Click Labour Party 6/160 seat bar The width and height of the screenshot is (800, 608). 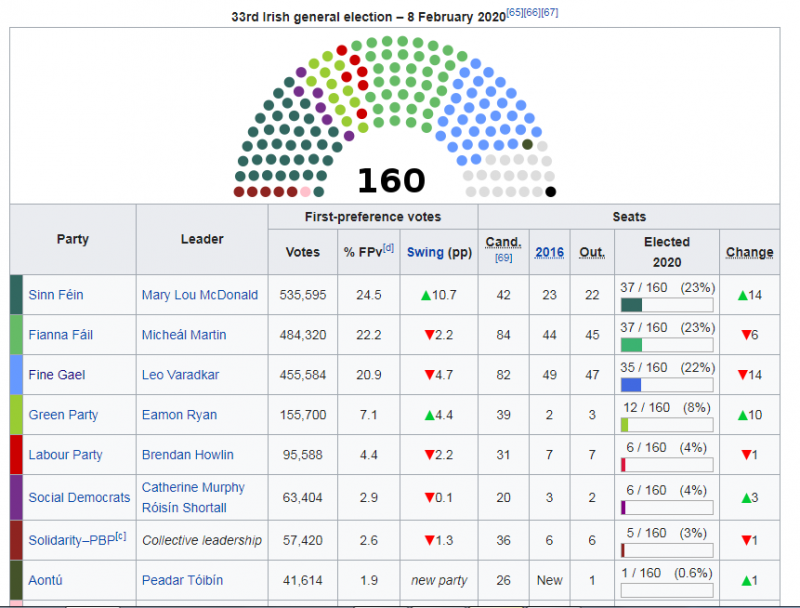click(x=667, y=465)
